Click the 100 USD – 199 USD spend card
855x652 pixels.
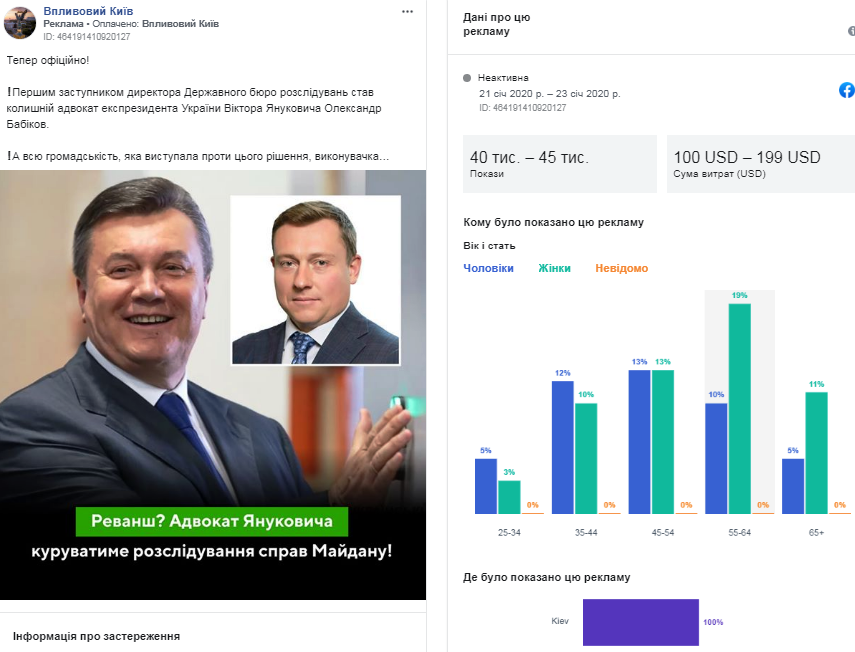point(760,163)
